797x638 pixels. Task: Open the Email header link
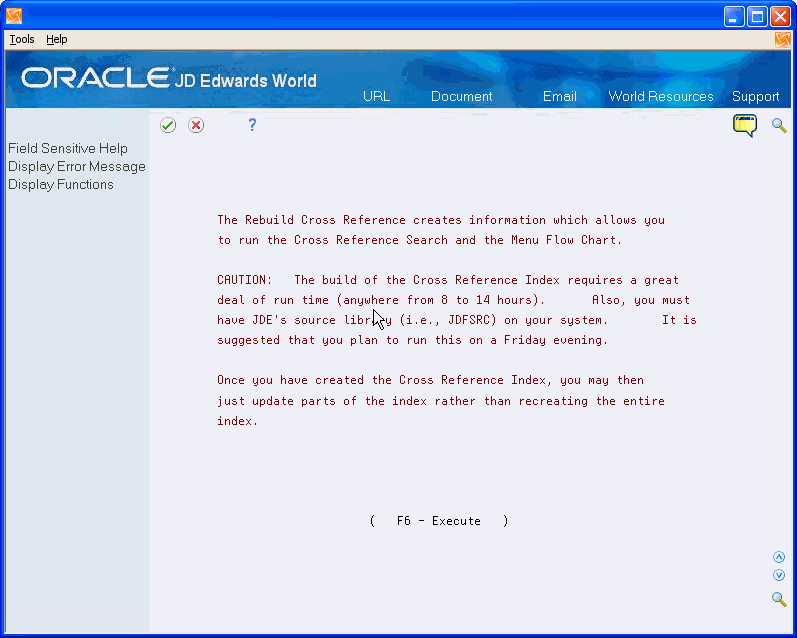tap(560, 97)
